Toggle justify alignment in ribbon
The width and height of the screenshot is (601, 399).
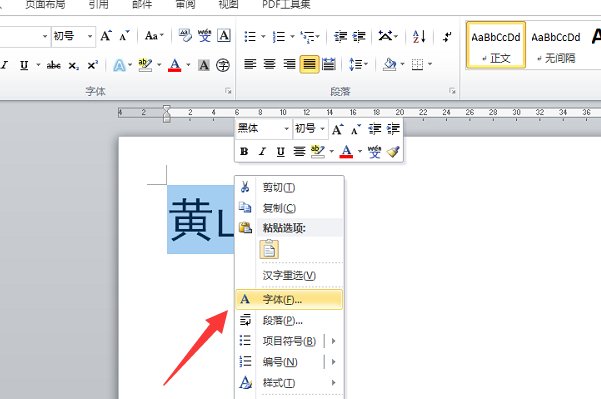(309, 64)
